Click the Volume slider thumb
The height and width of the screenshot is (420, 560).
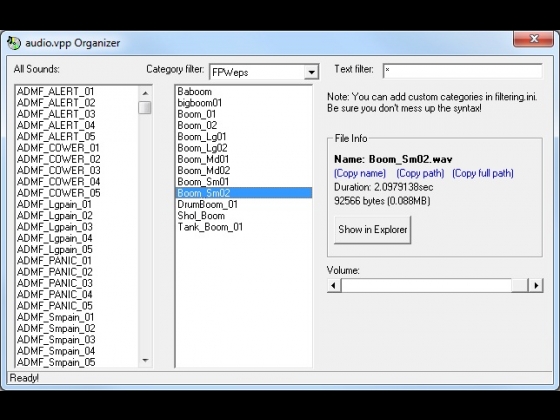tap(520, 285)
